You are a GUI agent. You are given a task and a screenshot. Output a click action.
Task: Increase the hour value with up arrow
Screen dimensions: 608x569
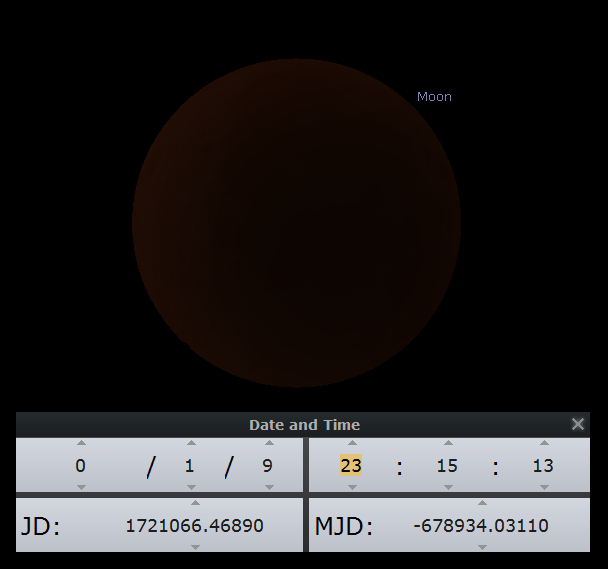pyautogui.click(x=352, y=443)
